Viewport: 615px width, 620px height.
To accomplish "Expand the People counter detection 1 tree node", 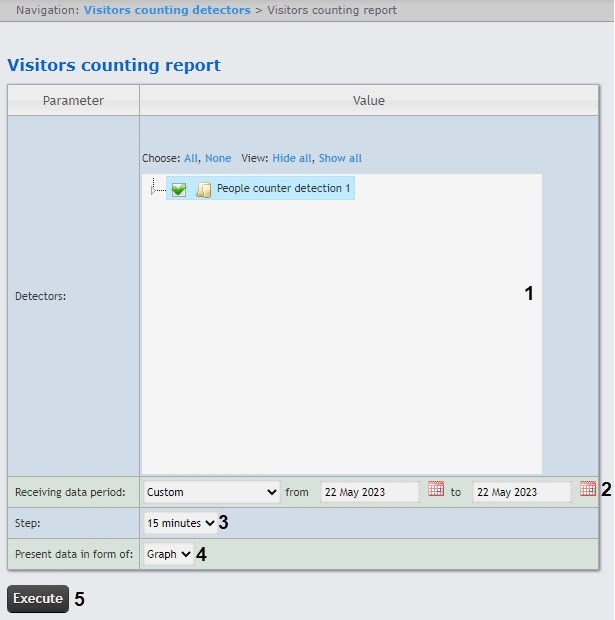I will point(153,190).
